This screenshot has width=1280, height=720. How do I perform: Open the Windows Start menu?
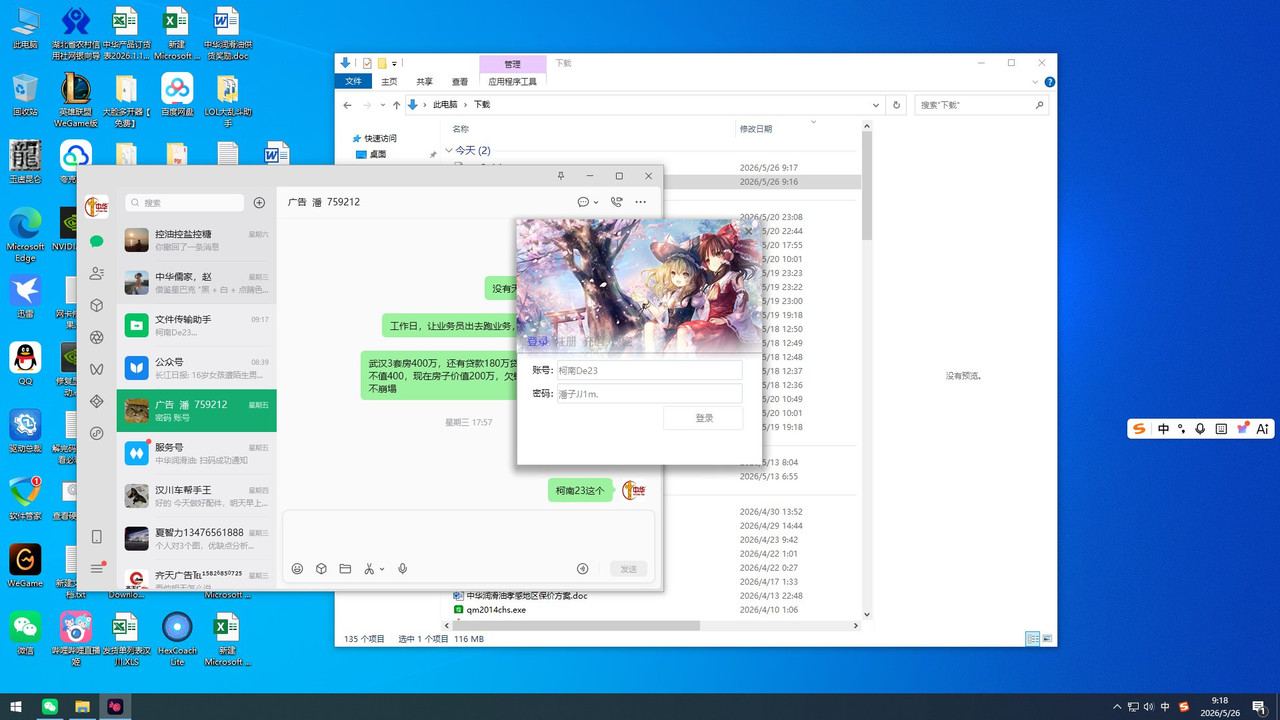[x=16, y=706]
